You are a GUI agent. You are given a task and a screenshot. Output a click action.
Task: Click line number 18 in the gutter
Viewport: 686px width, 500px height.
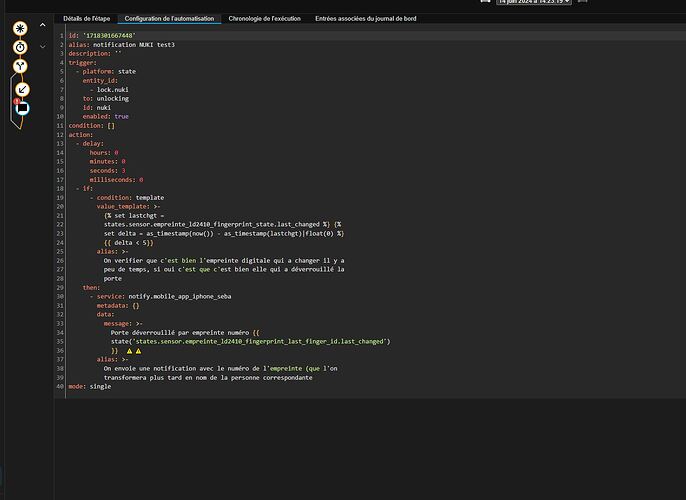[60, 189]
